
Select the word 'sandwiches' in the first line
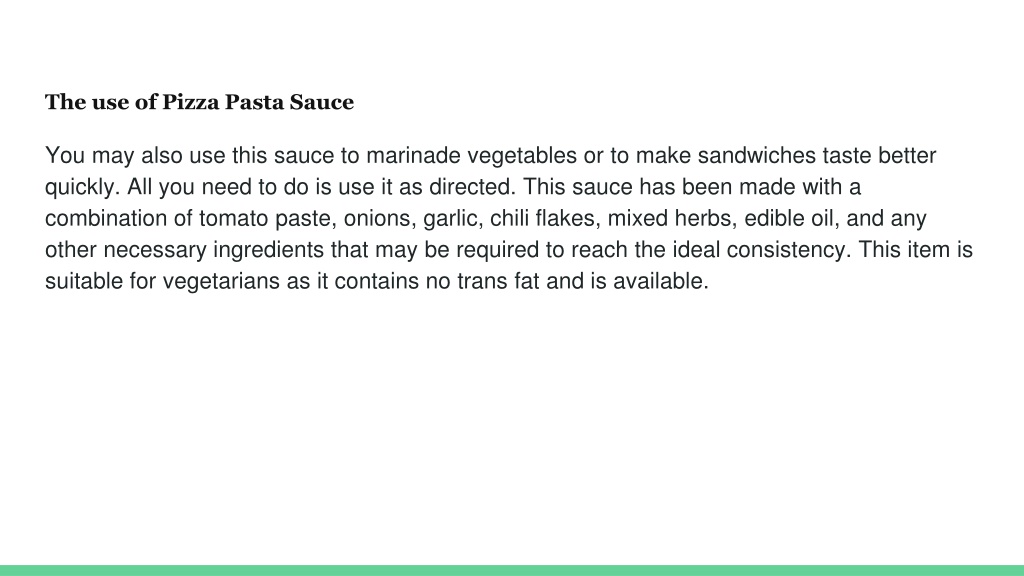(x=757, y=155)
